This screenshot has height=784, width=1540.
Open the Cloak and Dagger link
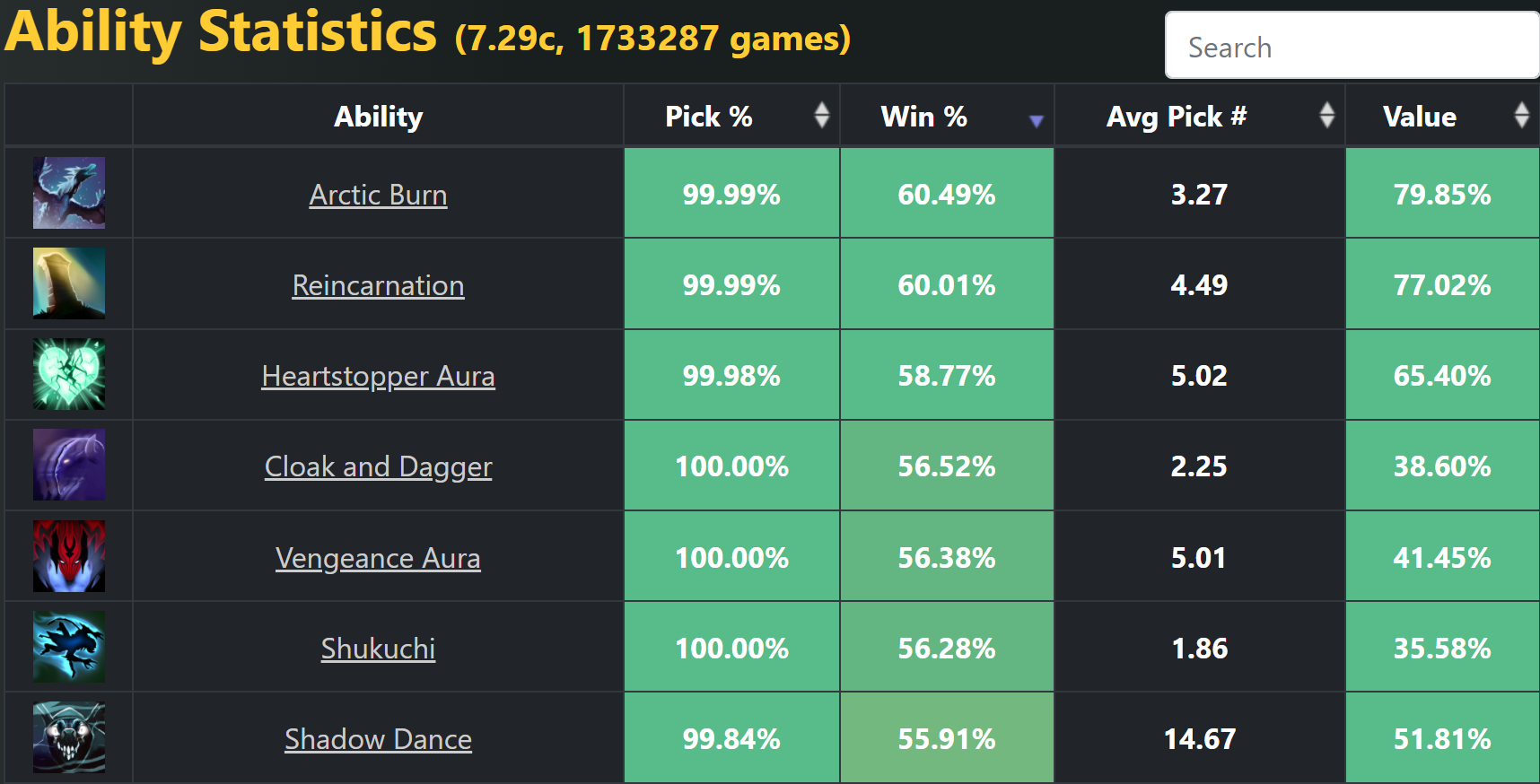click(x=378, y=466)
